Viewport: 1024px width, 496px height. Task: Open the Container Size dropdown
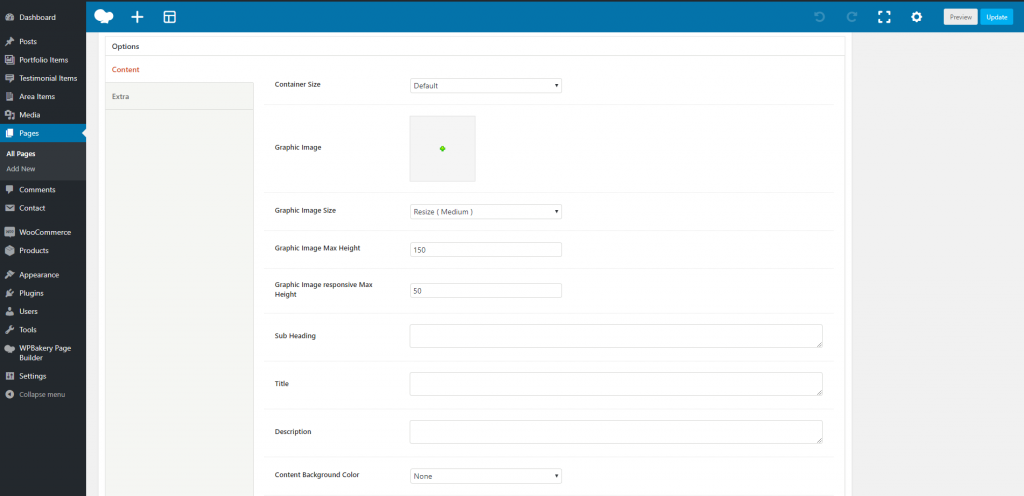click(486, 86)
